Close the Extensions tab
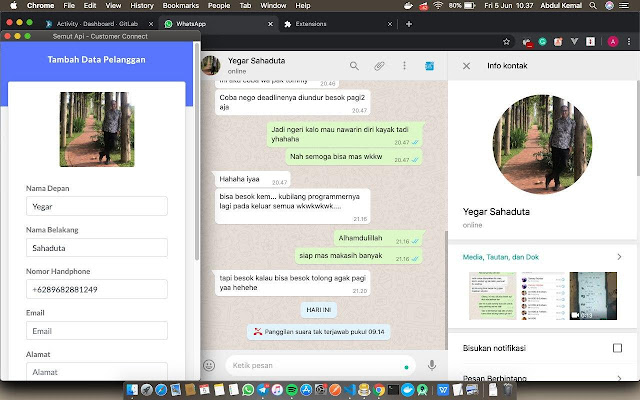 click(389, 24)
